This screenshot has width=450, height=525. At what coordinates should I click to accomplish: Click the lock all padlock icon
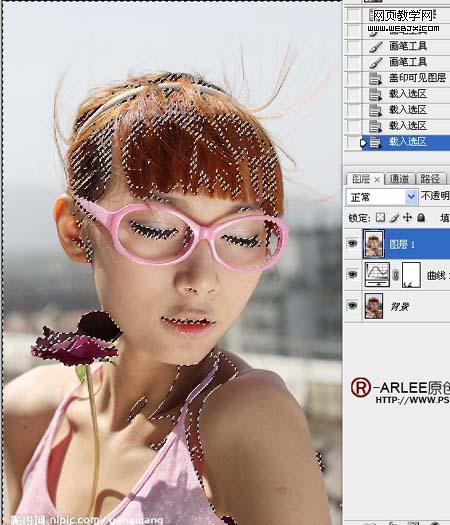click(421, 217)
